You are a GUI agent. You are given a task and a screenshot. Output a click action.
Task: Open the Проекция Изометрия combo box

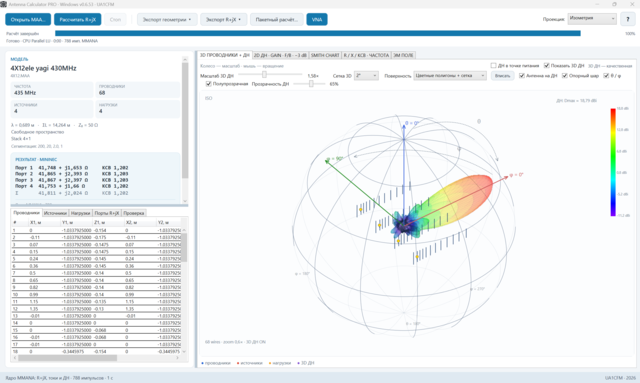tap(592, 19)
